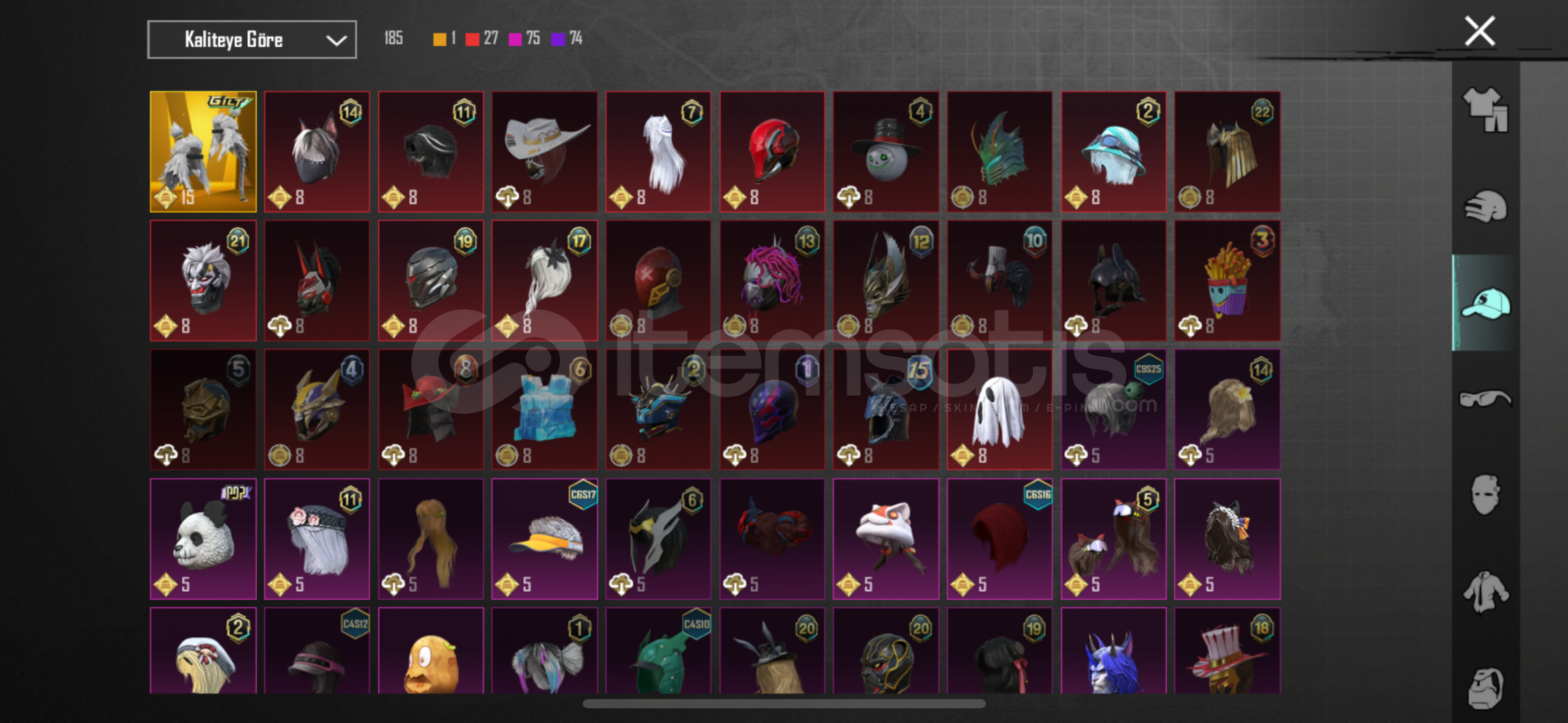This screenshot has width=1568, height=723.
Task: Filter by pink quality count 75
Action: (524, 39)
